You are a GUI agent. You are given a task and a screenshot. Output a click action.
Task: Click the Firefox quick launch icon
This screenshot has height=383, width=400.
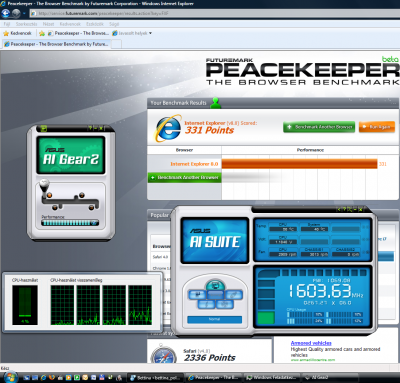51,378
